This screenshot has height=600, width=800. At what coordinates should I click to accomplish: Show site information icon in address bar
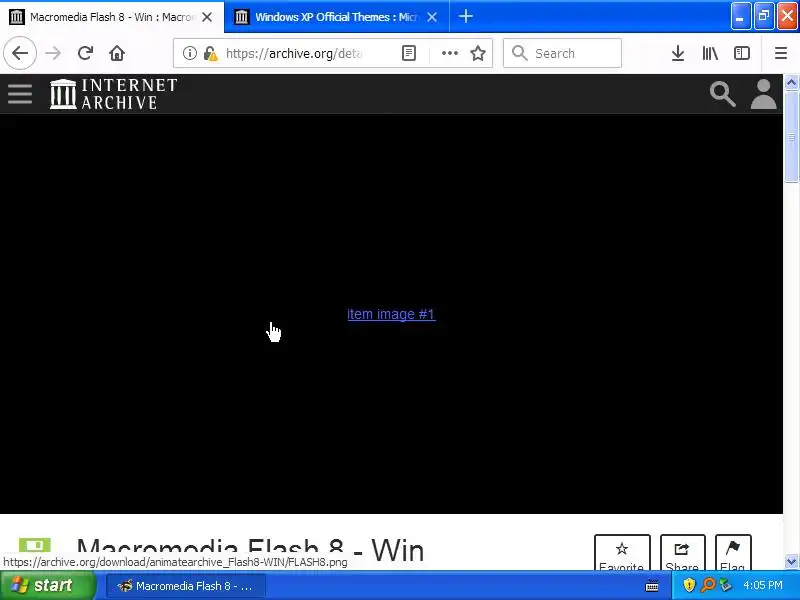[190, 53]
